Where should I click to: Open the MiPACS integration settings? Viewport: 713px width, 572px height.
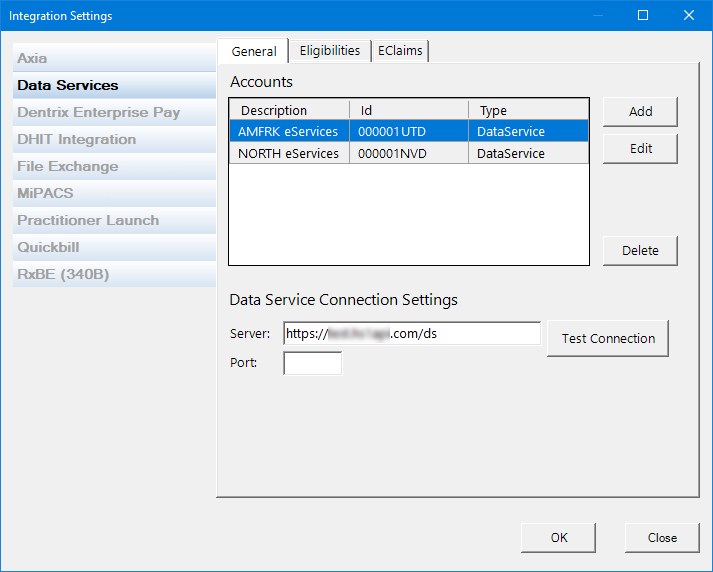coord(45,194)
